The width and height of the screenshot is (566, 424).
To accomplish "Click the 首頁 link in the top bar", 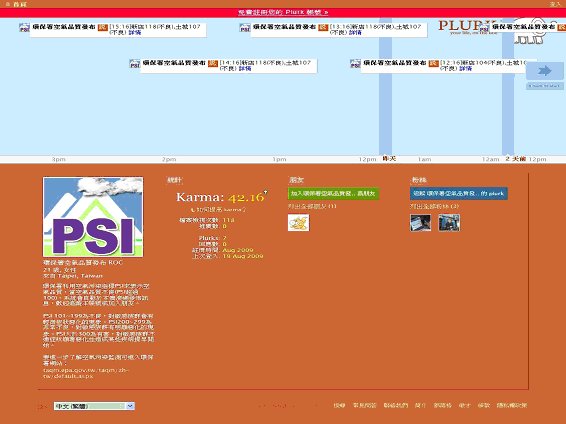I will [20, 4].
